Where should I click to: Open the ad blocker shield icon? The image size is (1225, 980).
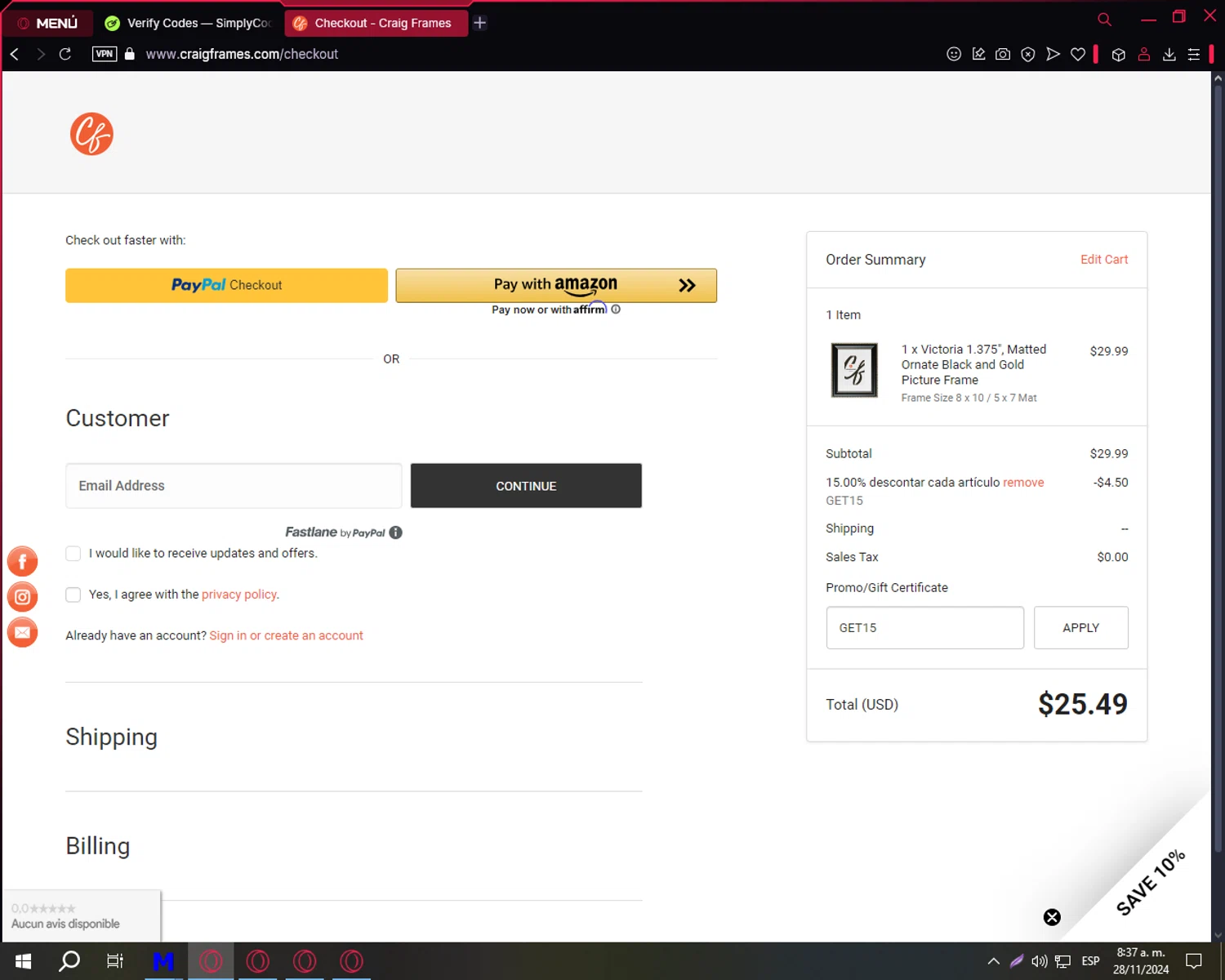coord(1028,54)
